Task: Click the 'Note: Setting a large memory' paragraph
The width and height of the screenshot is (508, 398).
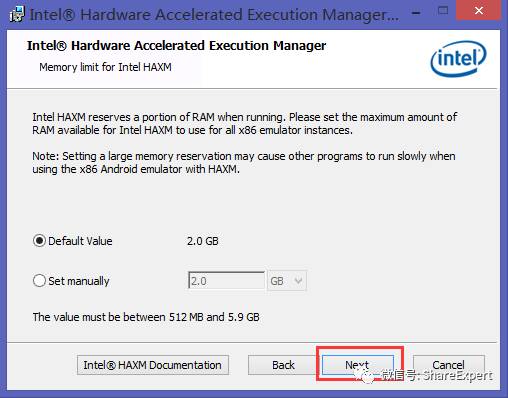Action: coord(244,163)
